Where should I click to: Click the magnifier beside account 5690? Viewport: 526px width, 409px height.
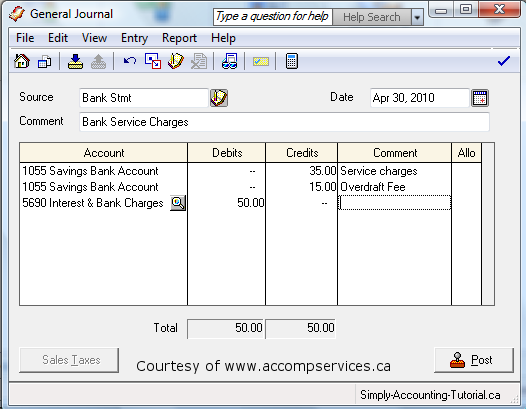178,203
